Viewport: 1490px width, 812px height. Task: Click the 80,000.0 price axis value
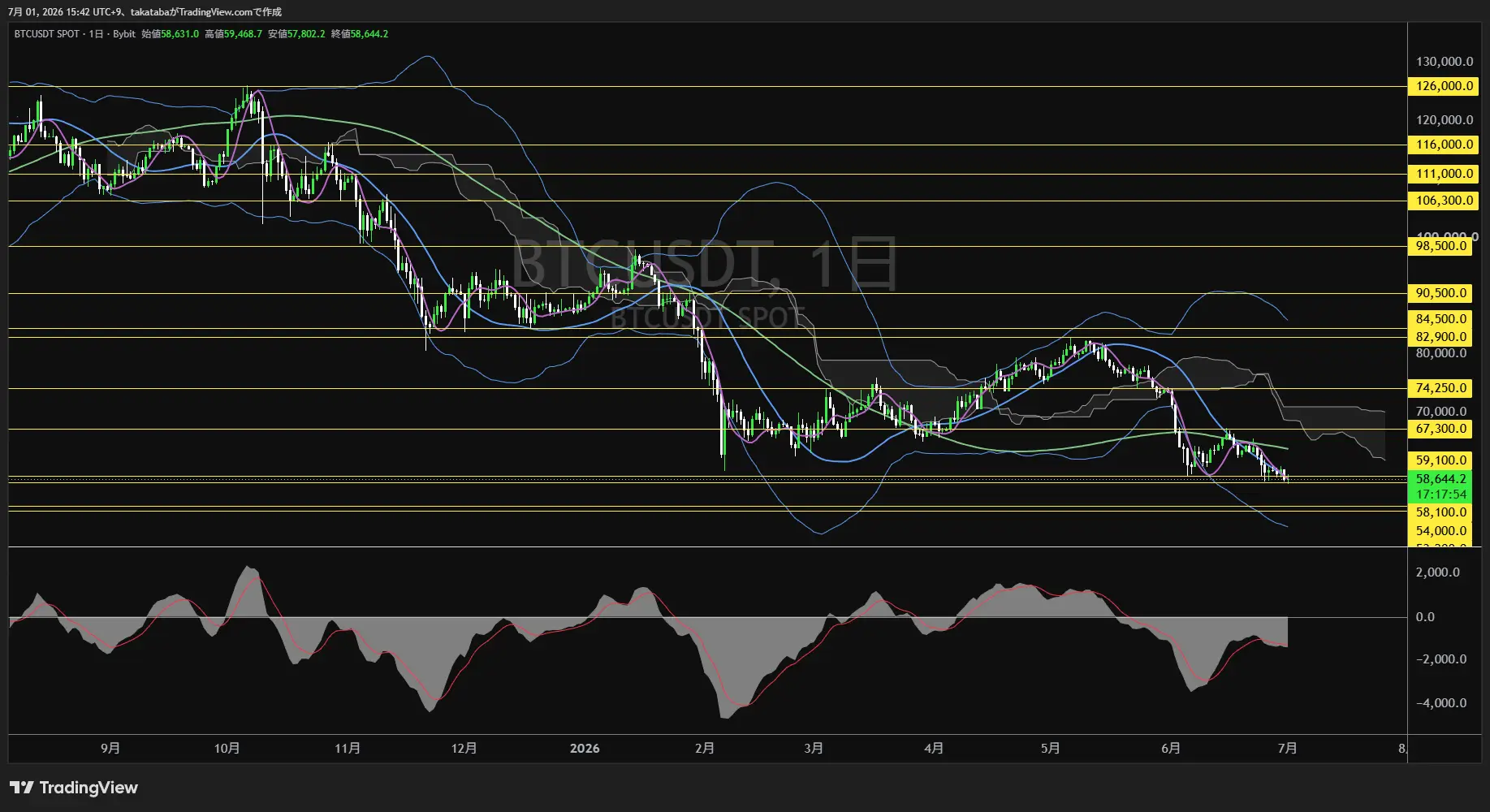click(x=1440, y=353)
